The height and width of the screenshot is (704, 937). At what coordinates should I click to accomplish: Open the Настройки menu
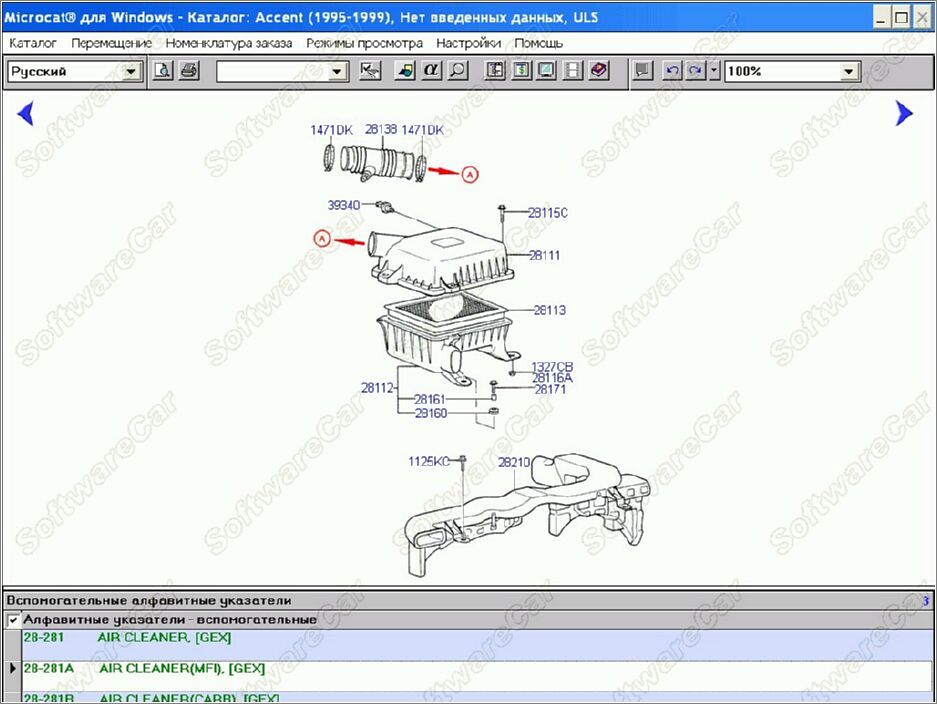tap(468, 43)
